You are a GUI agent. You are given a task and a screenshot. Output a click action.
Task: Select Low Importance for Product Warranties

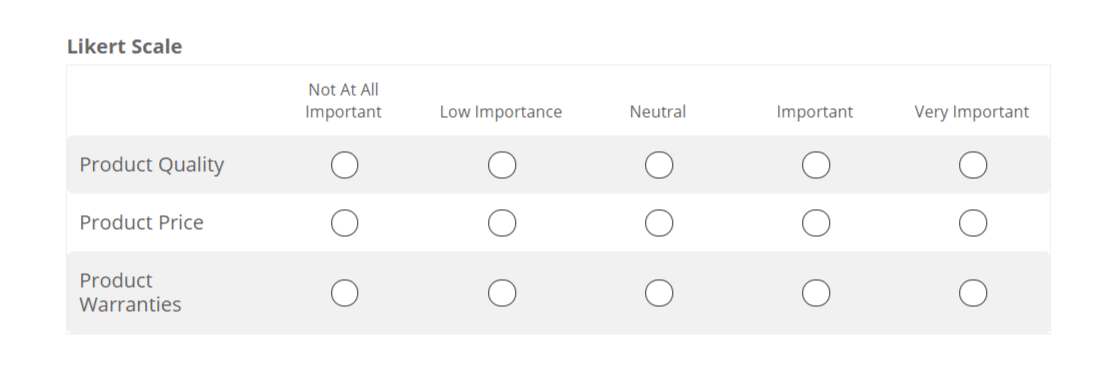[502, 292]
